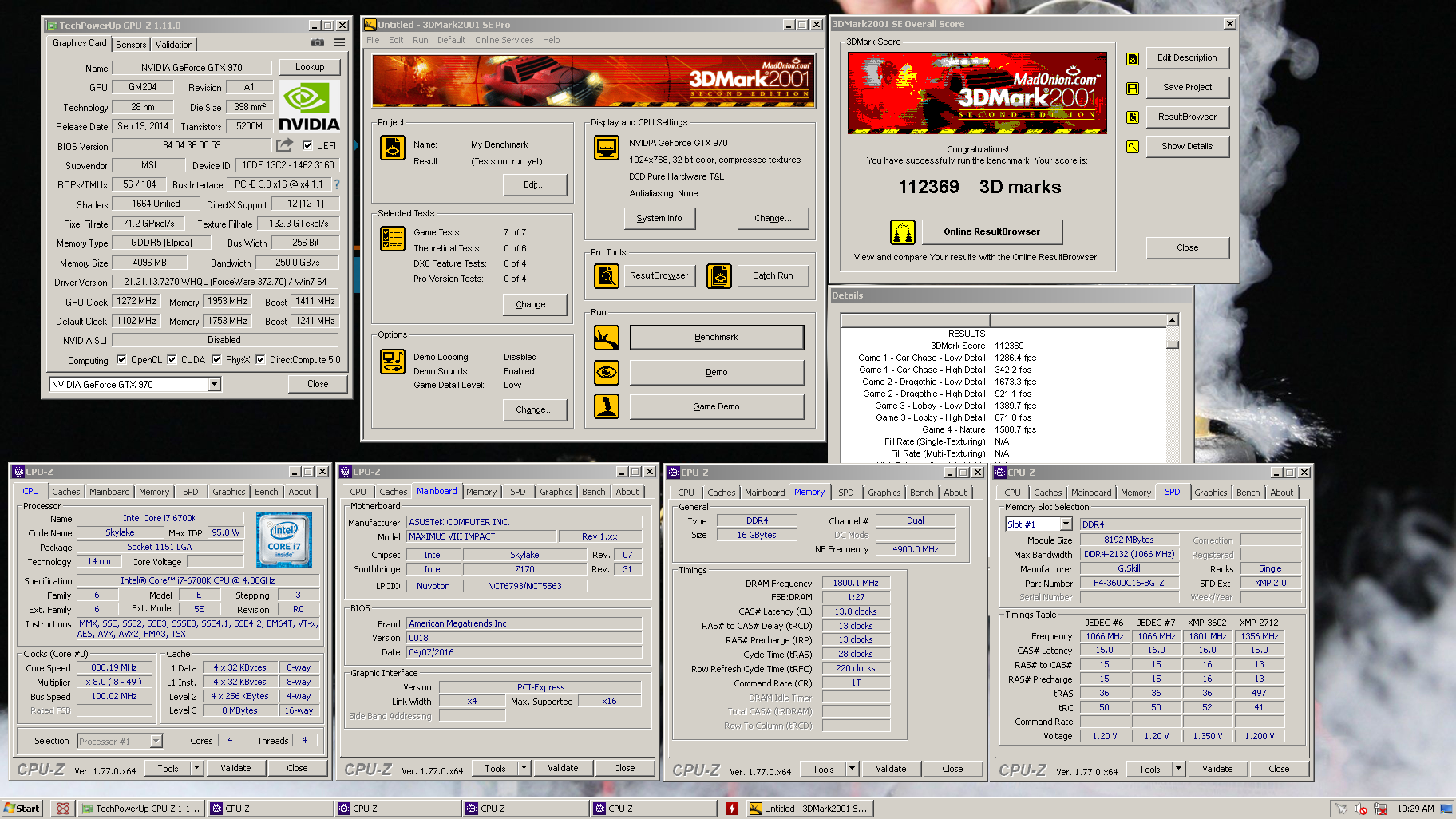The height and width of the screenshot is (819, 1456).
Task: Switch to the Sensors tab in GPU-Z
Action: (131, 45)
